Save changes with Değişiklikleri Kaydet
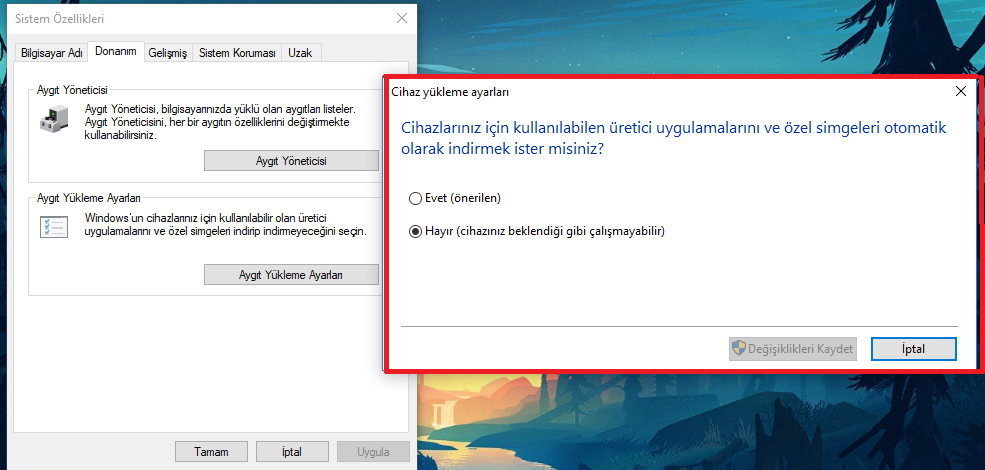The height and width of the screenshot is (470, 985). 793,349
